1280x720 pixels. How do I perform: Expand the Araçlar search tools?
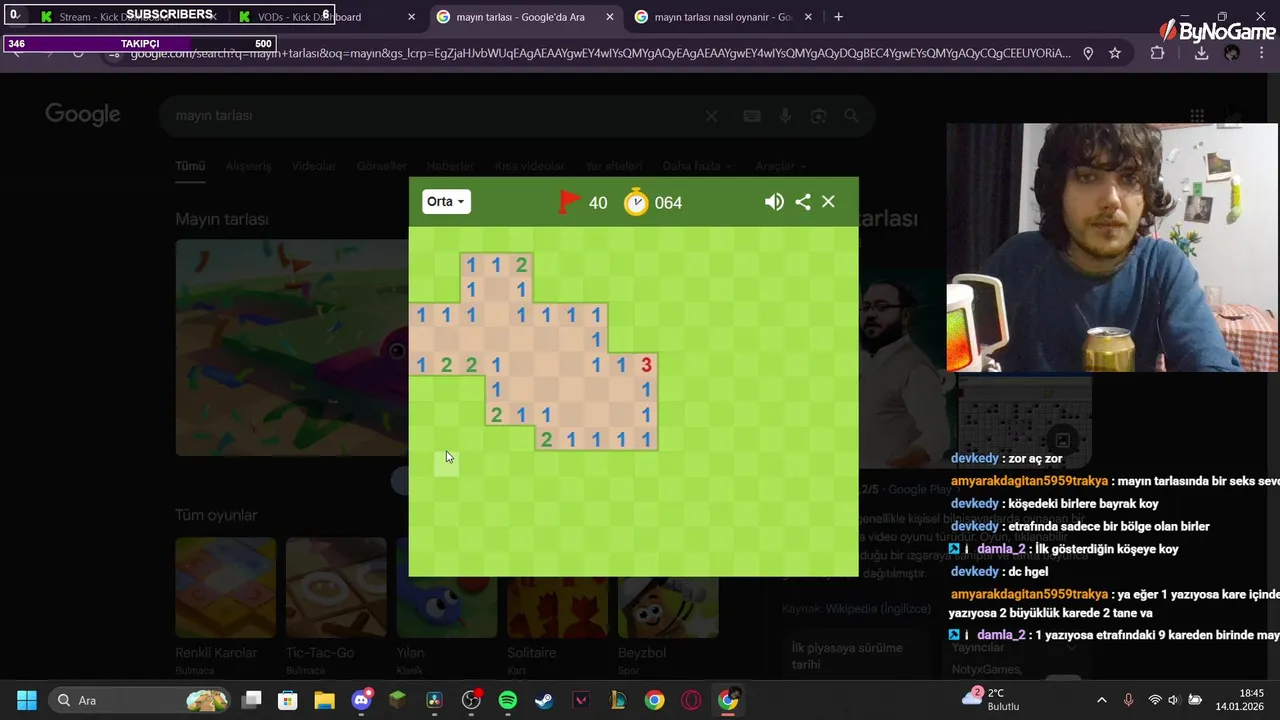click(780, 166)
